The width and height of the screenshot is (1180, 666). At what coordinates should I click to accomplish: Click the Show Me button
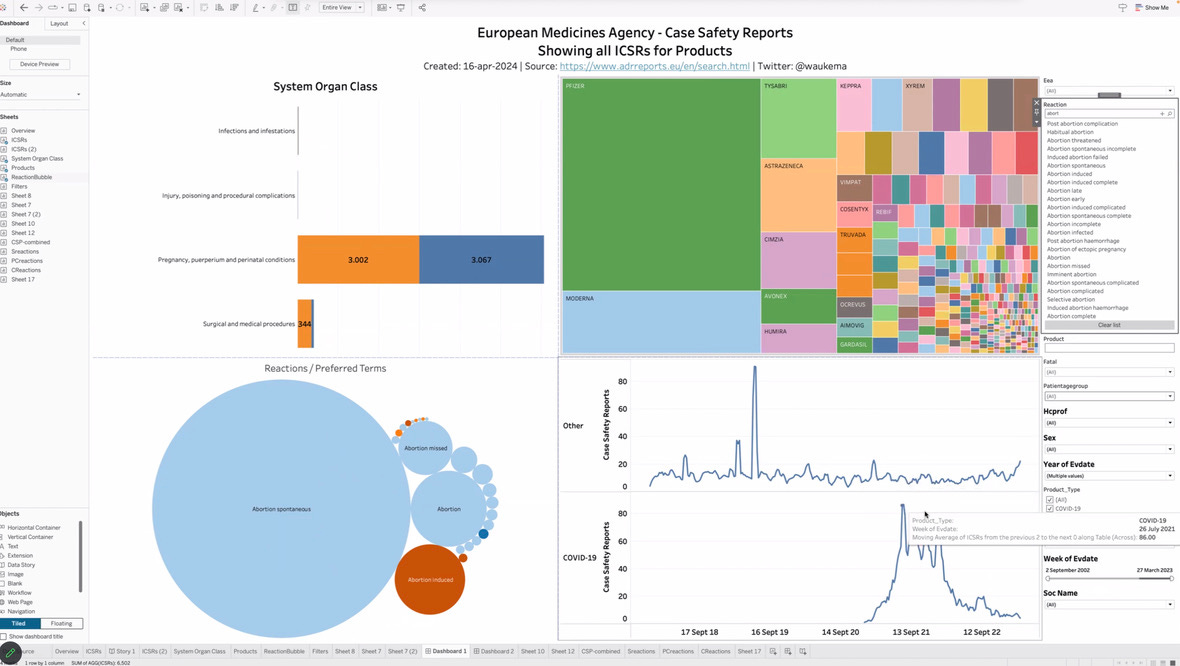1152,8
